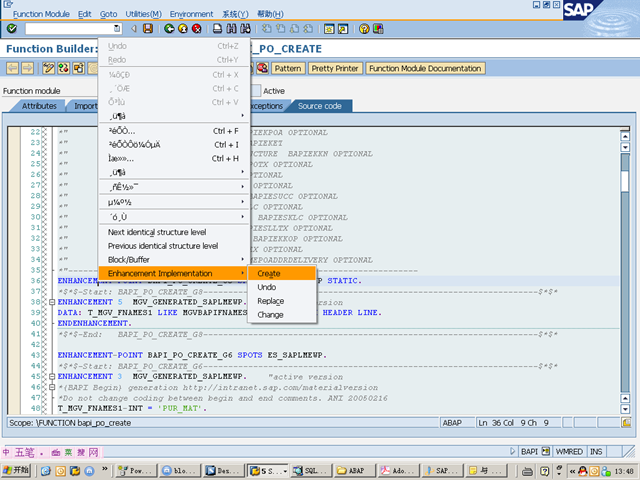Open the Function Module menu
The width and height of the screenshot is (640, 480).
click(41, 14)
